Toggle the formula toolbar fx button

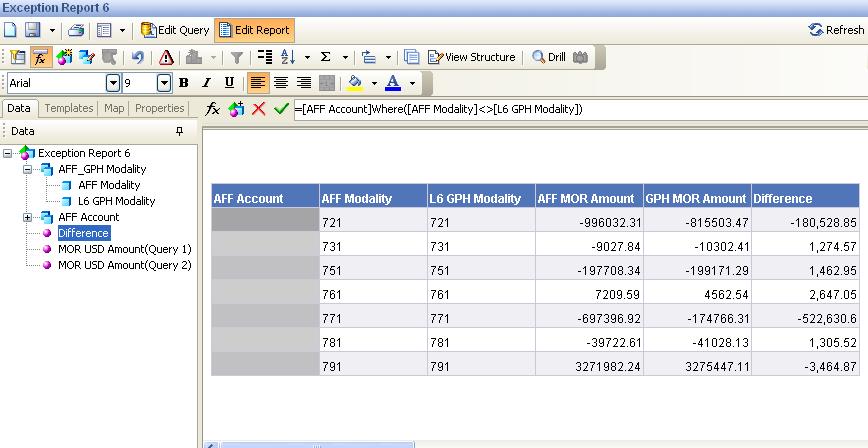point(40,57)
